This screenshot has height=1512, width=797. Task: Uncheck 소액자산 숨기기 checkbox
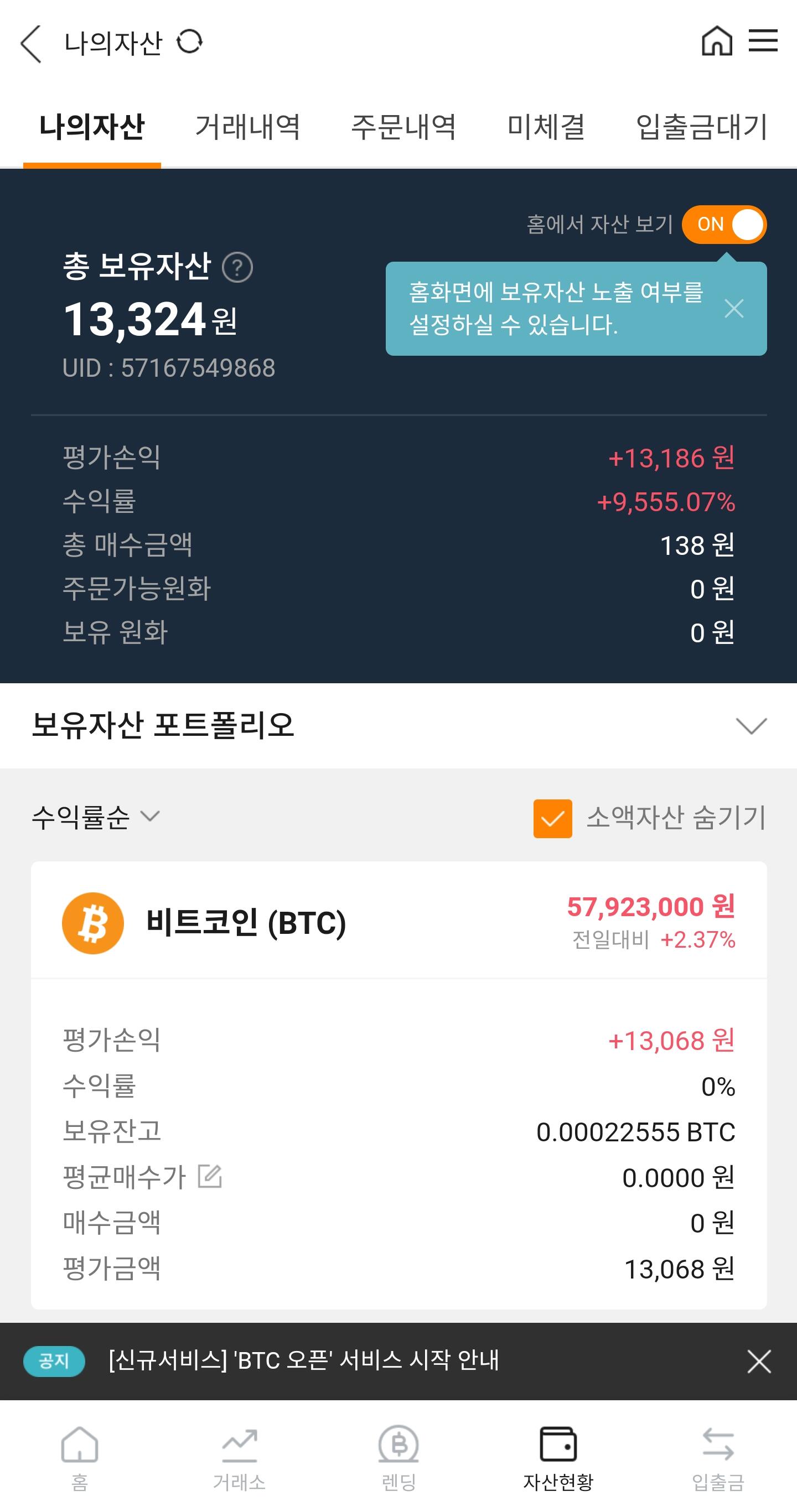552,818
